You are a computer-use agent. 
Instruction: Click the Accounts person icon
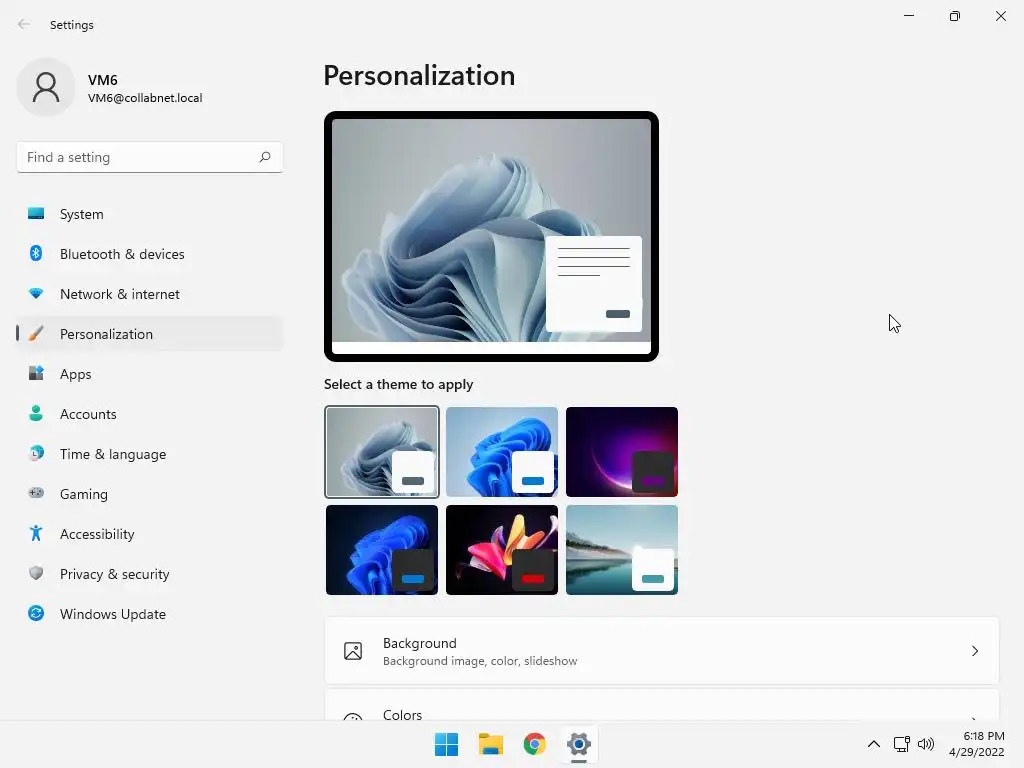coord(36,413)
